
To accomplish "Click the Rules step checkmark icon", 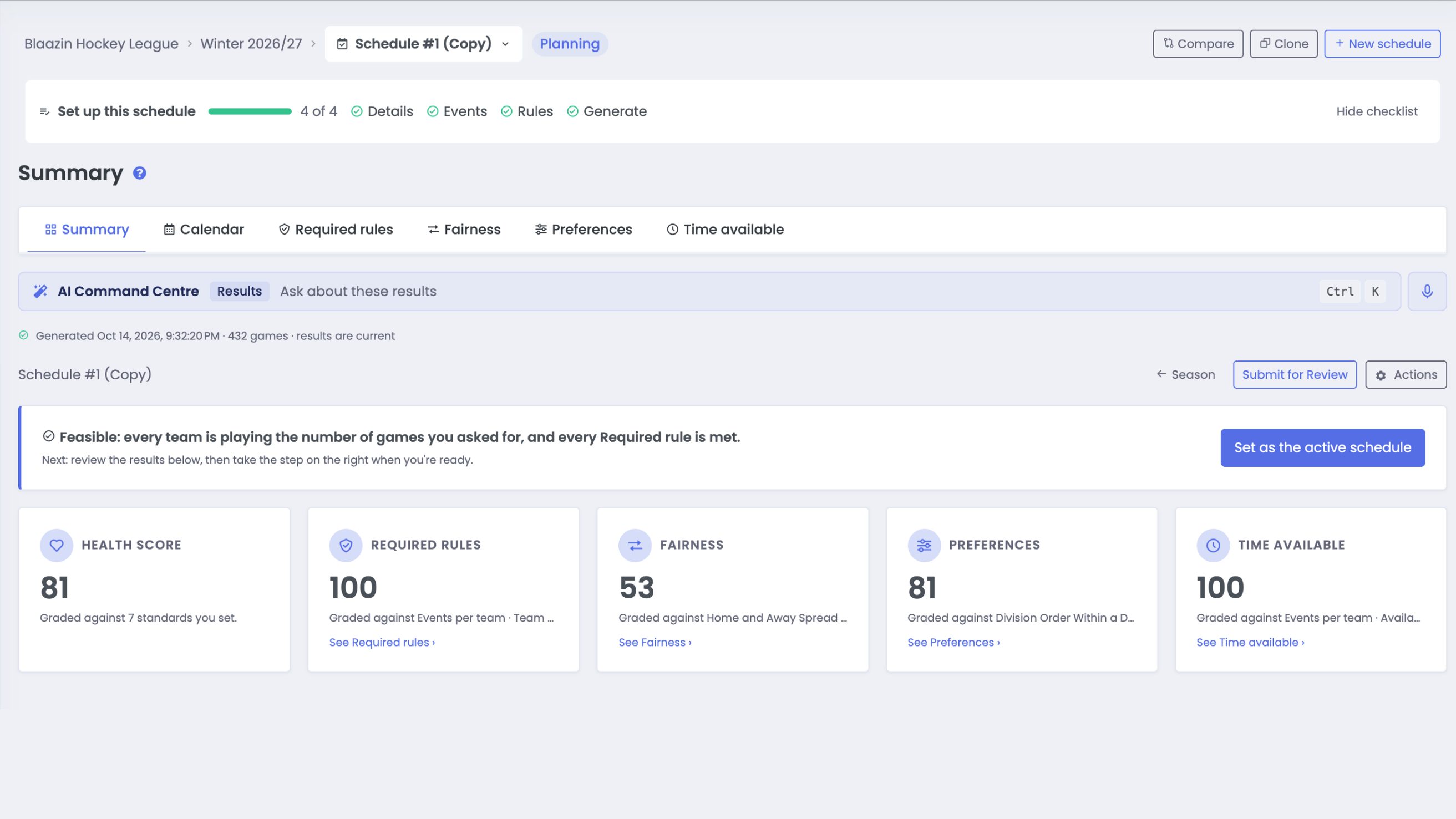I will (x=507, y=111).
